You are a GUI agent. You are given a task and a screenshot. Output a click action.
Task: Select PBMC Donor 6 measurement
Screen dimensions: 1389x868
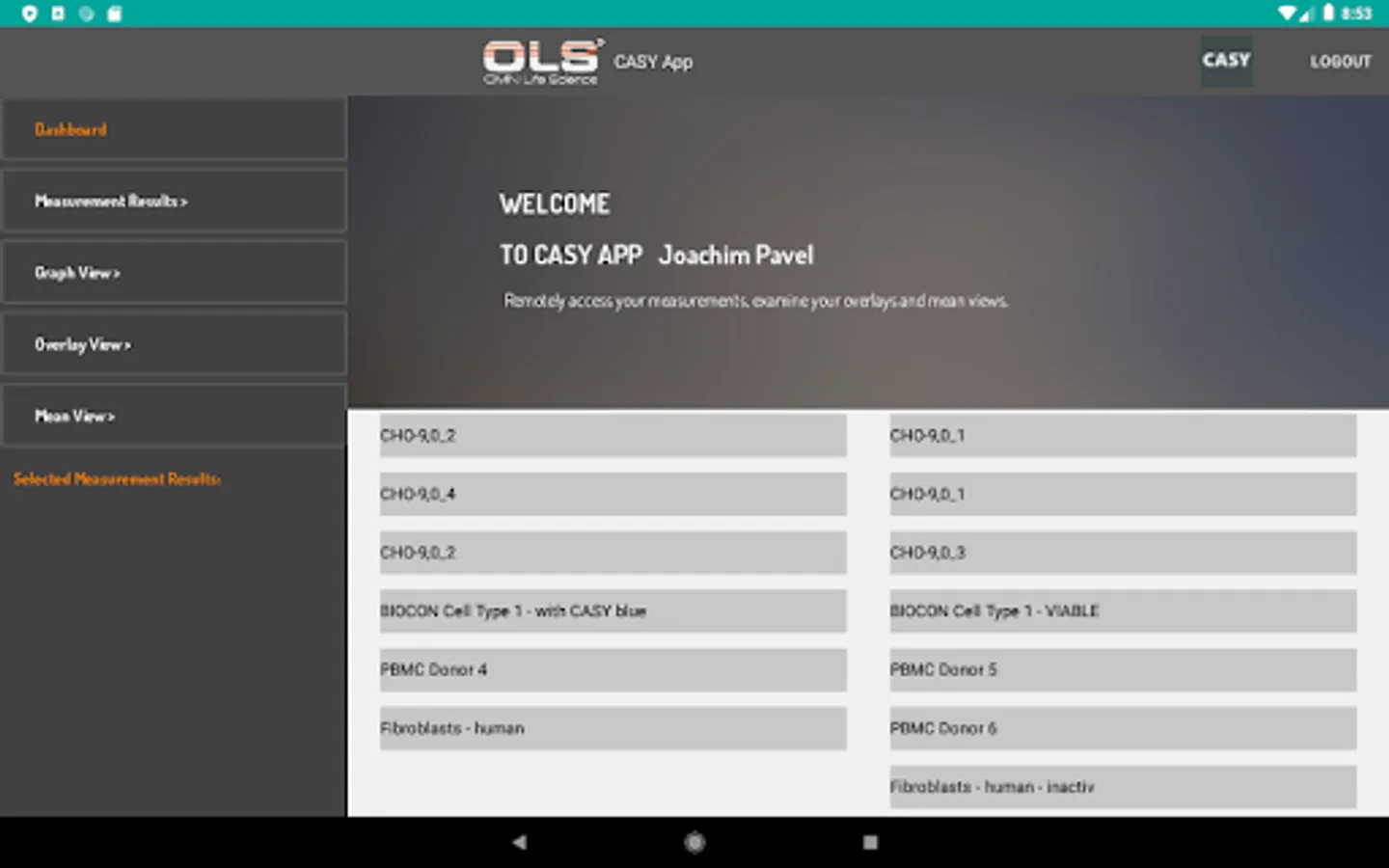pyautogui.click(x=1123, y=728)
